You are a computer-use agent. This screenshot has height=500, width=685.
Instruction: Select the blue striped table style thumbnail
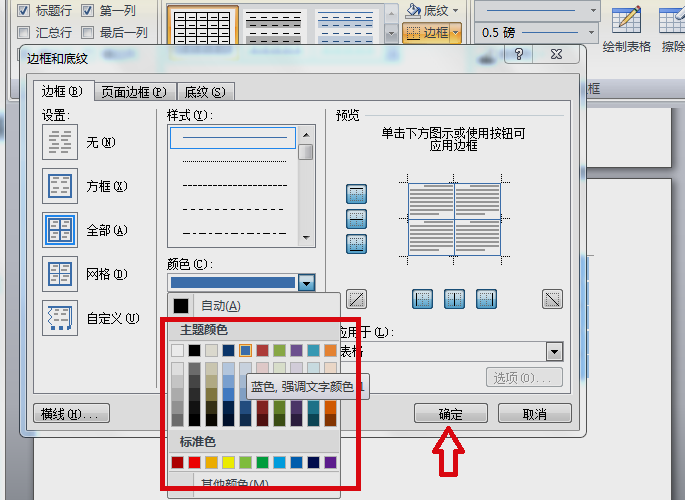coord(345,26)
